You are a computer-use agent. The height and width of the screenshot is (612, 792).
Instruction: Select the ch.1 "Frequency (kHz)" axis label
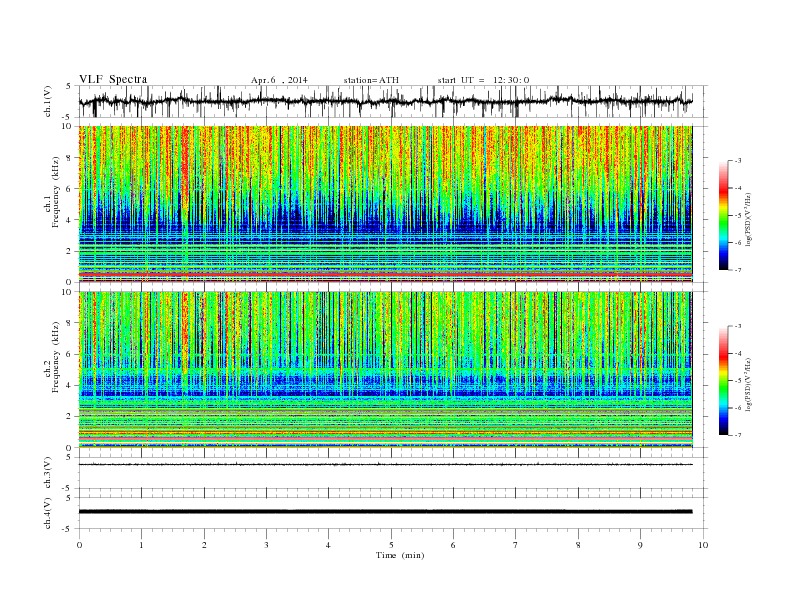click(56, 192)
